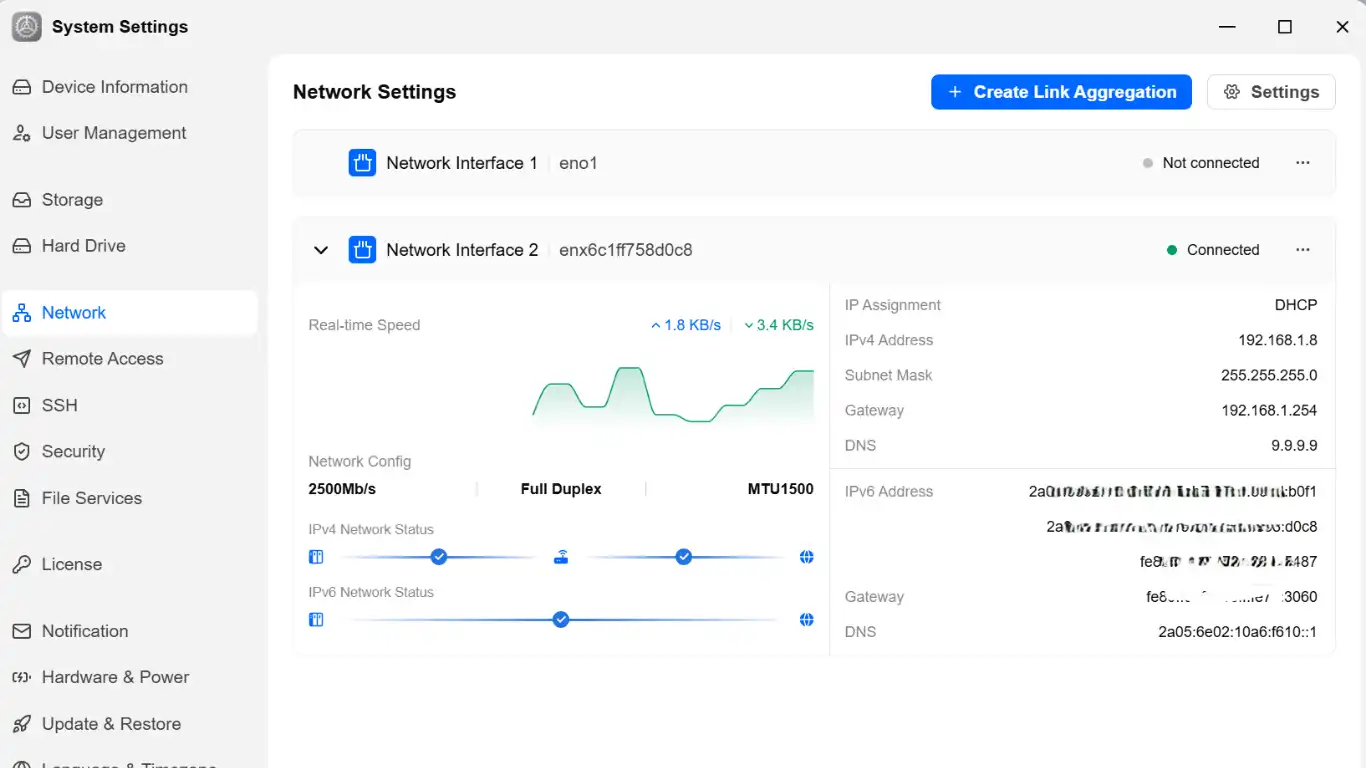Click the first IPv4 status checkmark
This screenshot has width=1366, height=768.
(x=438, y=557)
